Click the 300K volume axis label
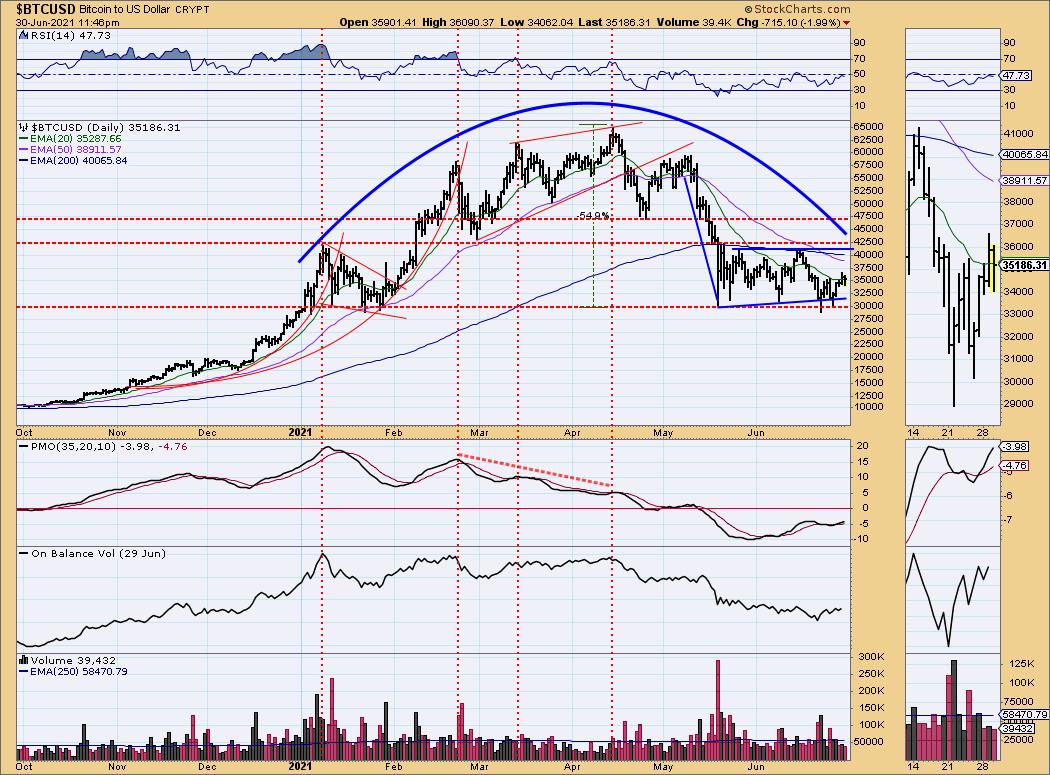The width and height of the screenshot is (1050, 775). (872, 656)
